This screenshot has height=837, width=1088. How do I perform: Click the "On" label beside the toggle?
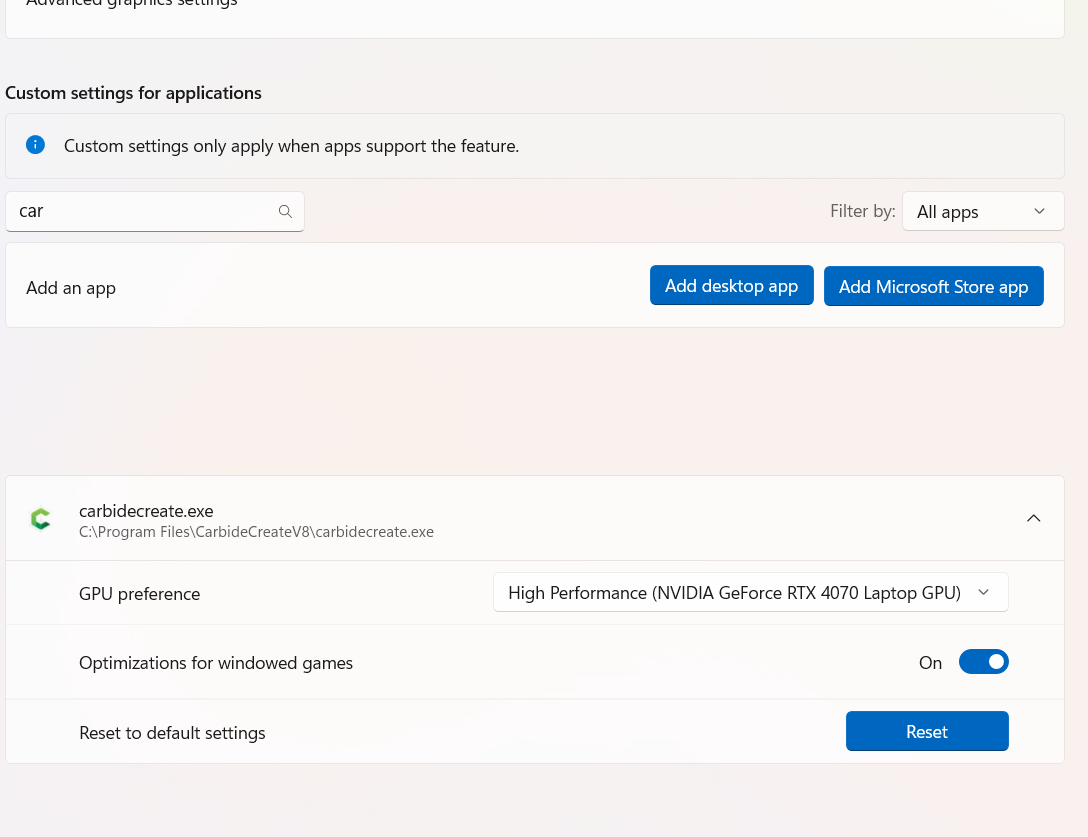click(x=930, y=663)
